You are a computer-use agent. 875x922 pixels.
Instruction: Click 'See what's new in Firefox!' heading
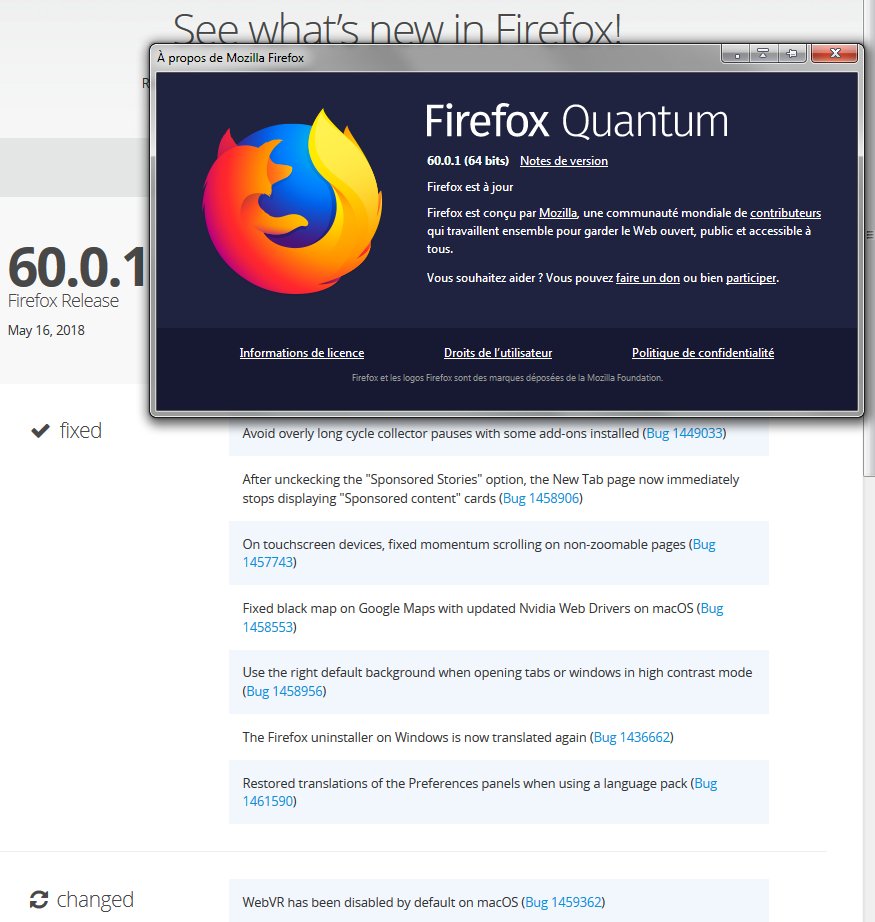(397, 28)
